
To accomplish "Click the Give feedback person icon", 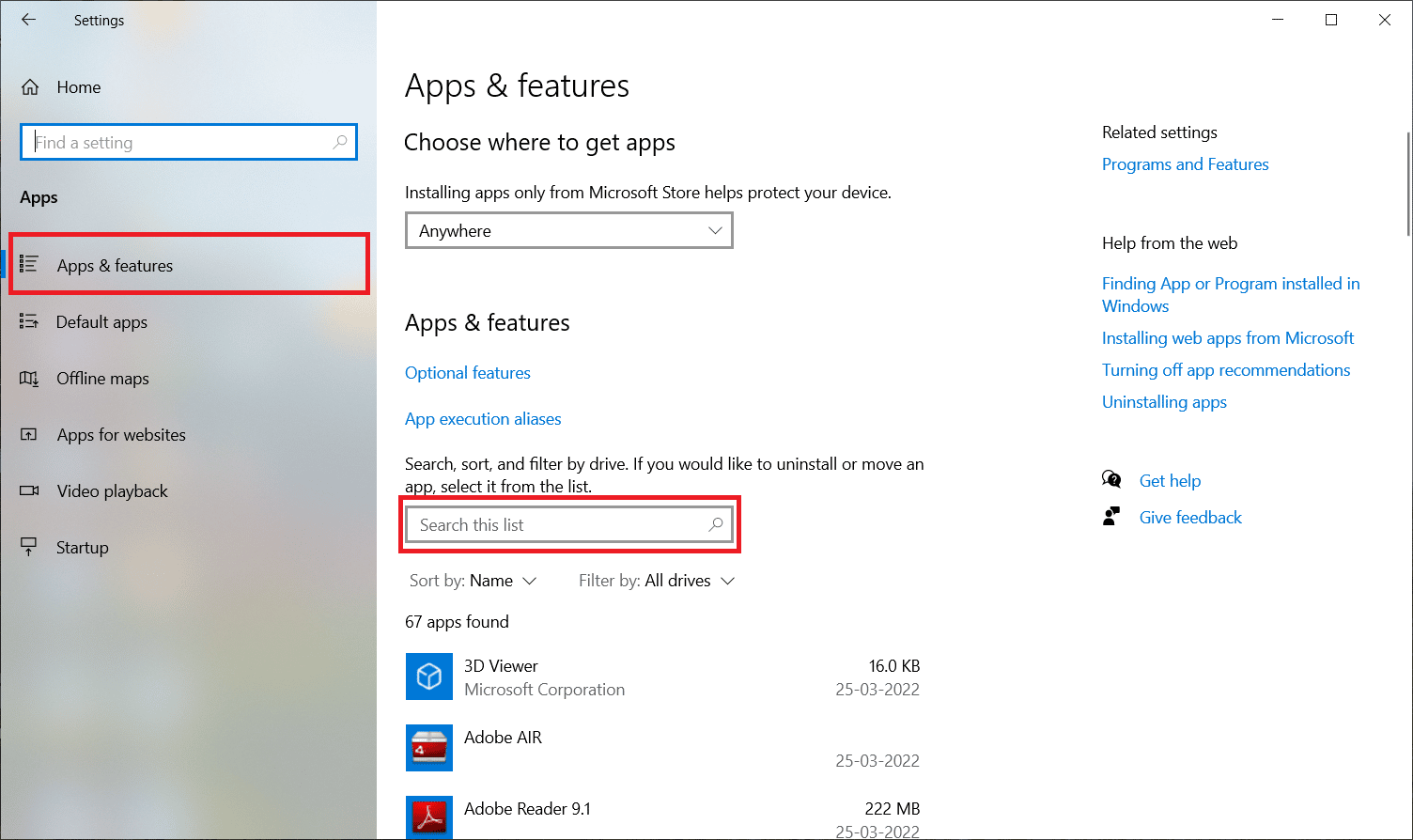I will click(1111, 517).
